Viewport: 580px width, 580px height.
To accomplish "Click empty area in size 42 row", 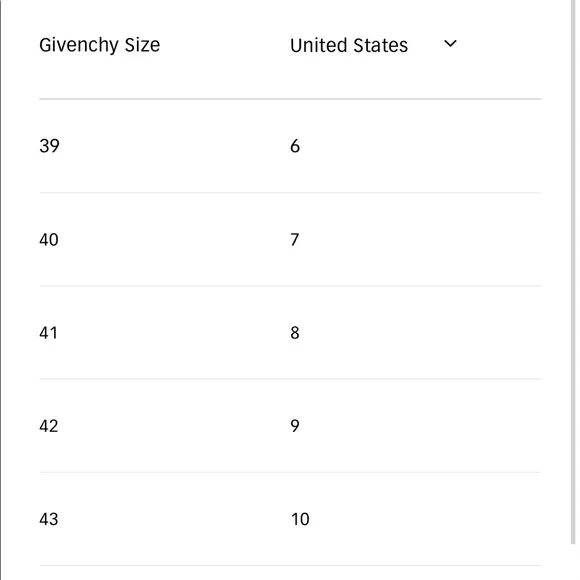I will [x=420, y=426].
